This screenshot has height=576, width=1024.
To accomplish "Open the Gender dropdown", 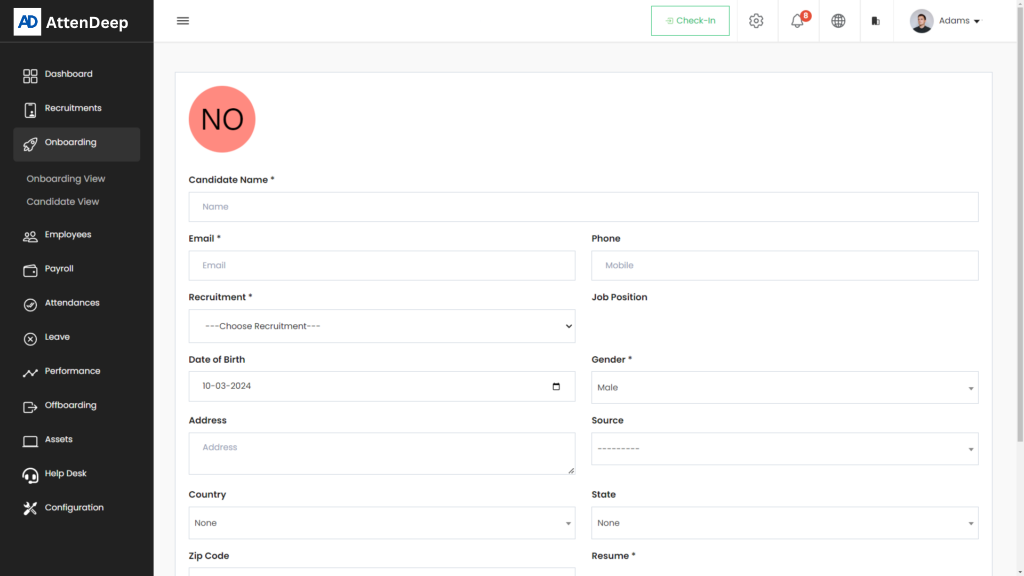I will click(x=784, y=387).
